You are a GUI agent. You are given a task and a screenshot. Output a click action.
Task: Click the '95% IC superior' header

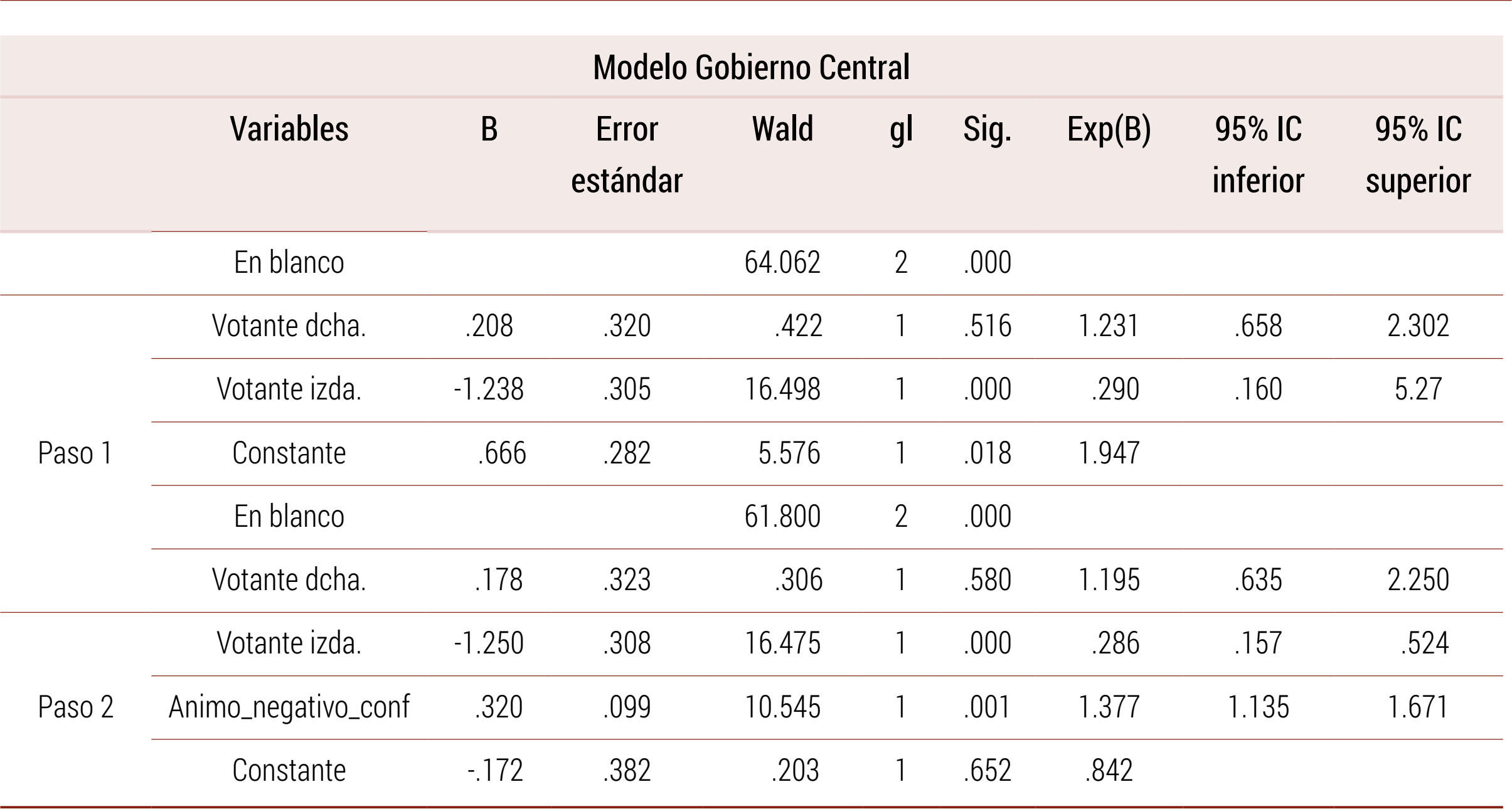(1418, 155)
